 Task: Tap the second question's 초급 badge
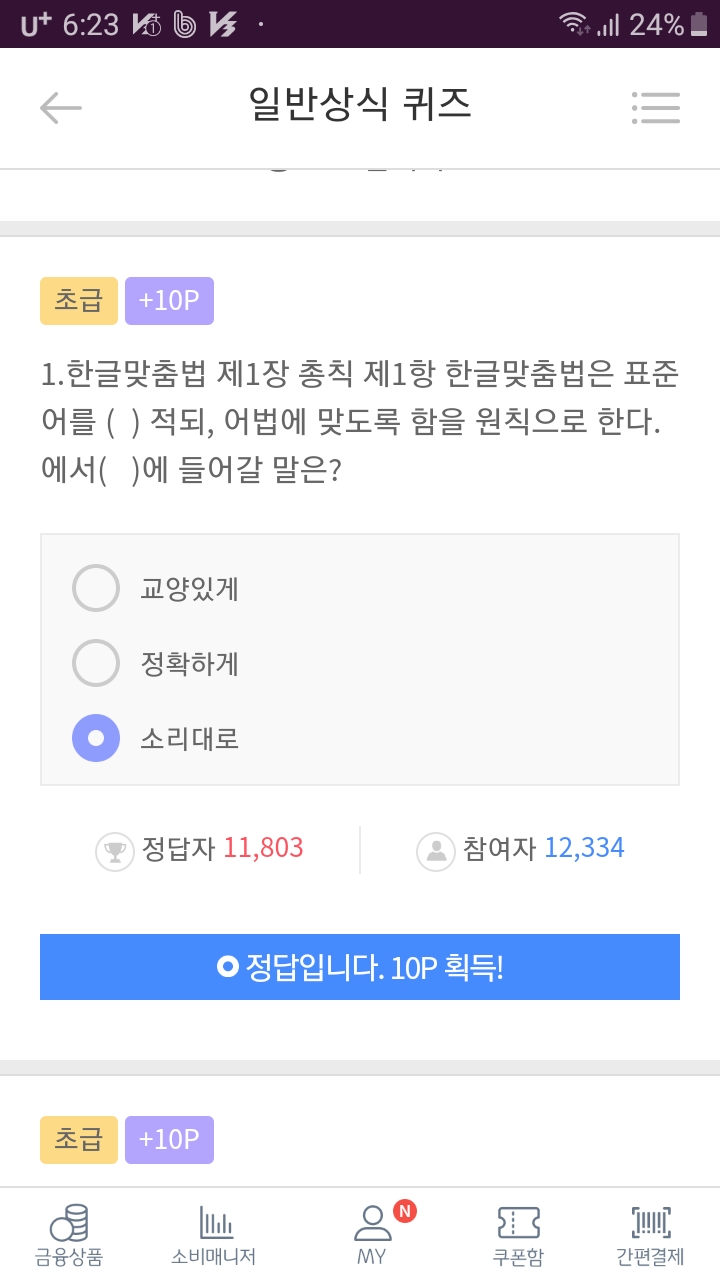[x=79, y=1140]
